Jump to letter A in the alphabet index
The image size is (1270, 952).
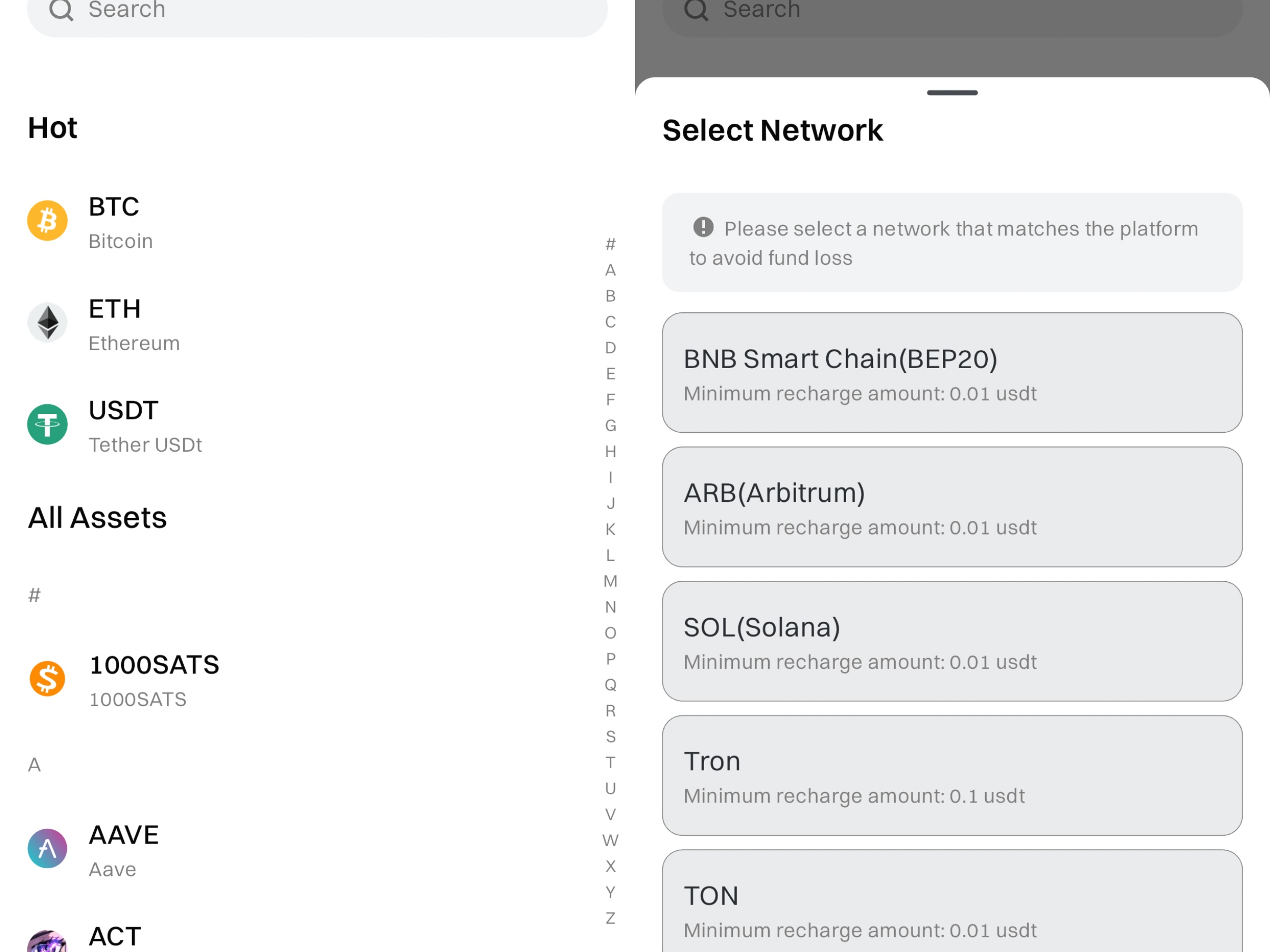click(x=610, y=270)
